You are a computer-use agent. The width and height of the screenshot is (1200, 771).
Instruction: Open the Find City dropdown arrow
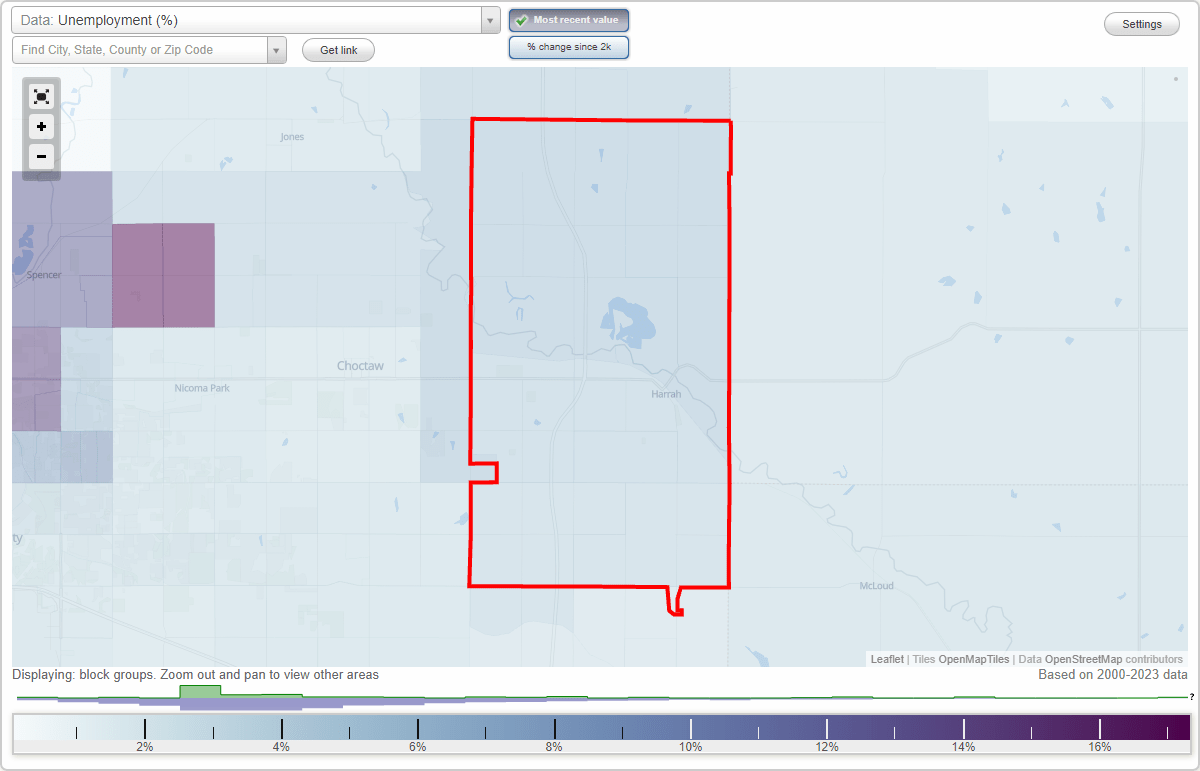point(277,49)
